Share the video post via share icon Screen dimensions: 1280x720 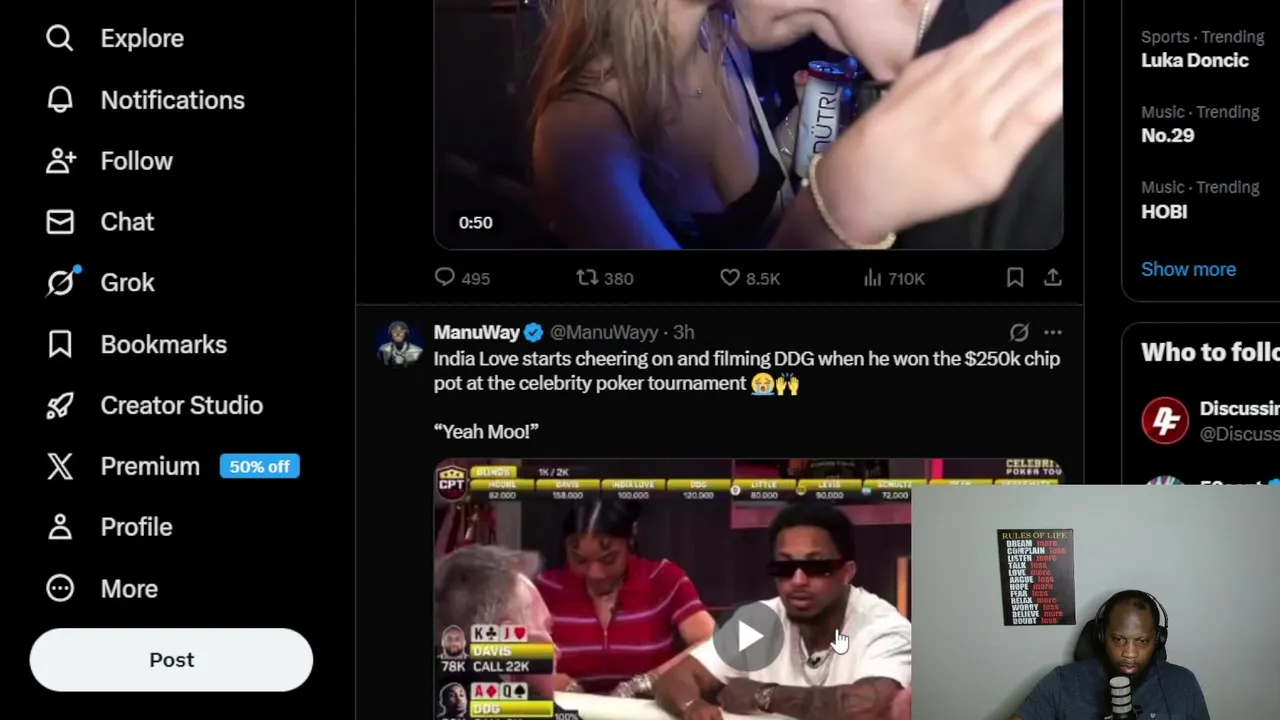[1053, 277]
